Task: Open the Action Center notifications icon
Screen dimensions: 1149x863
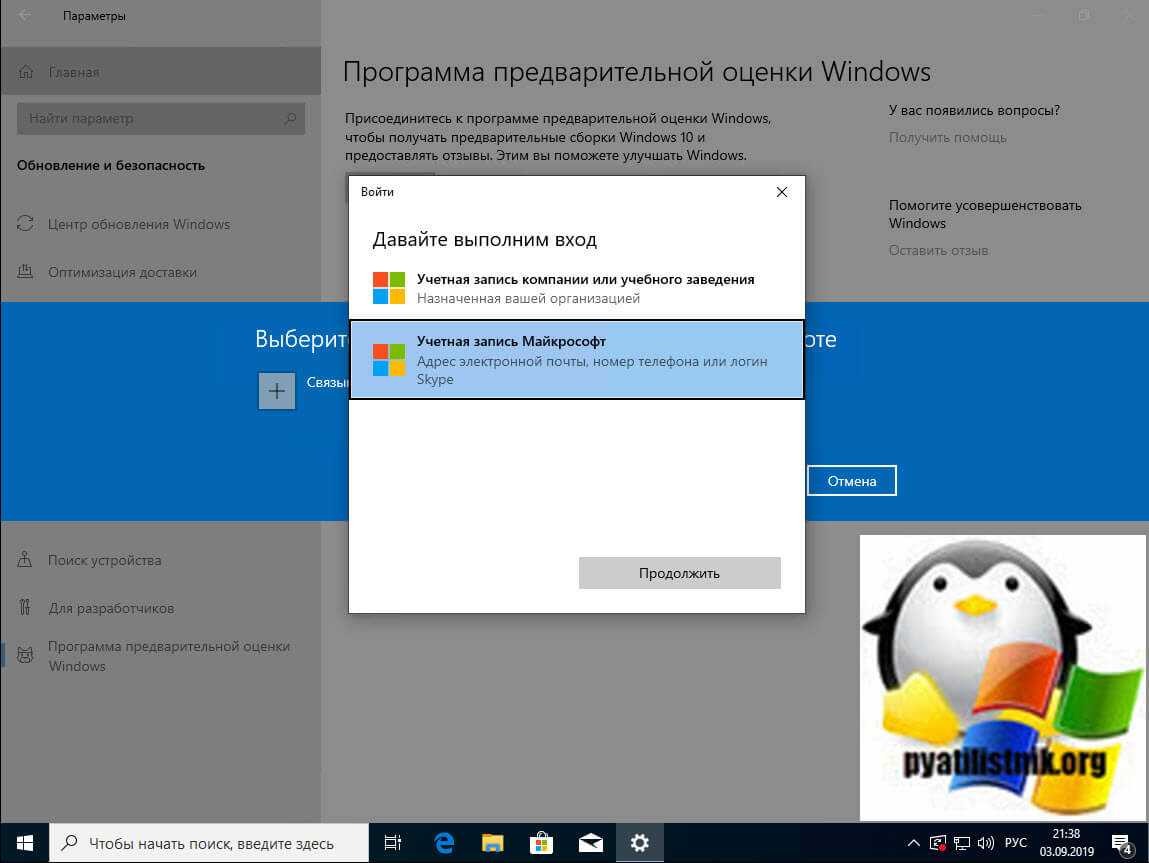Action: [1121, 844]
